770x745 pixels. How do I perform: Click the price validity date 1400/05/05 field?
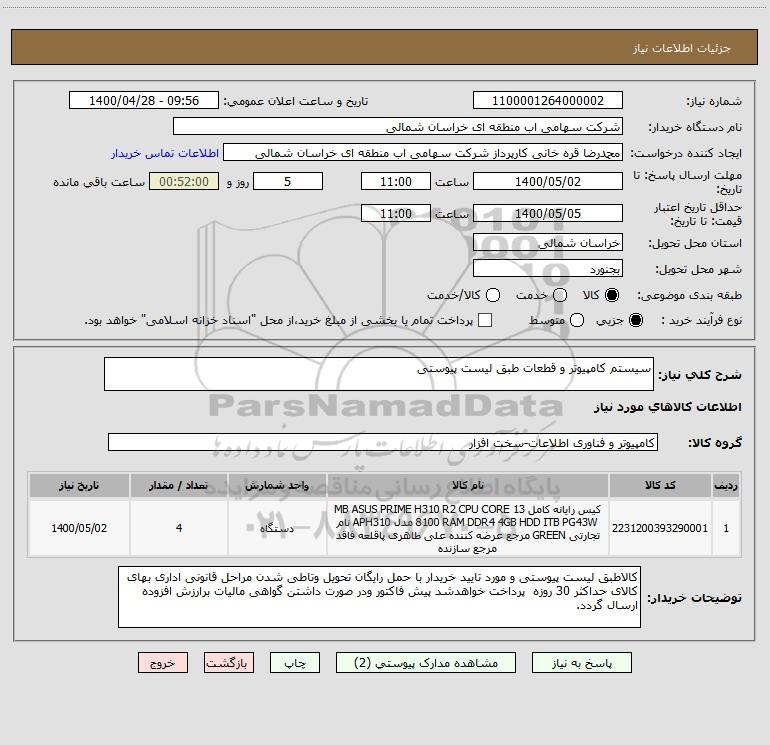(x=548, y=213)
